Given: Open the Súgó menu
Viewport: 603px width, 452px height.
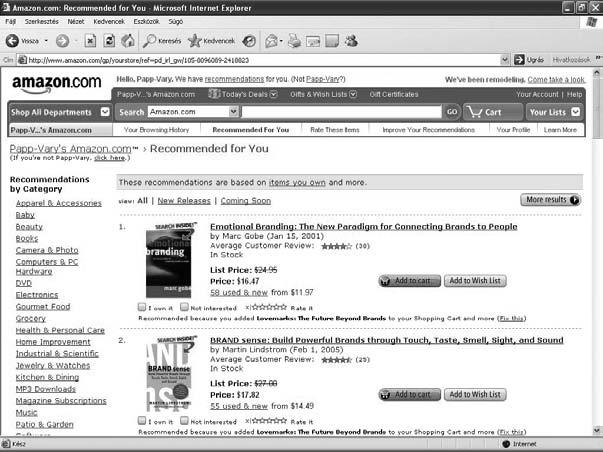Looking at the screenshot, I should click(175, 22).
